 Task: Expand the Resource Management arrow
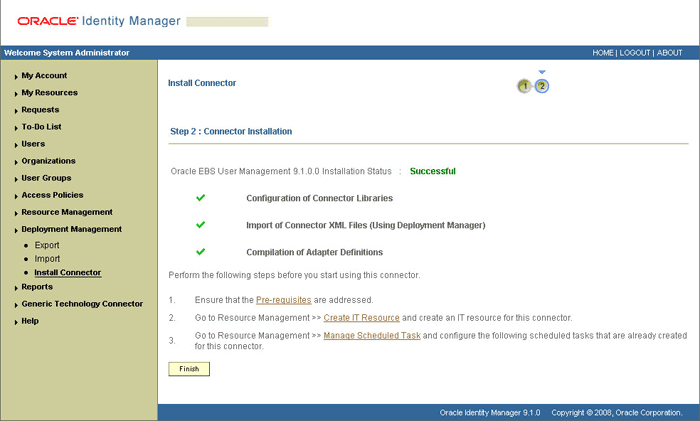(x=16, y=213)
